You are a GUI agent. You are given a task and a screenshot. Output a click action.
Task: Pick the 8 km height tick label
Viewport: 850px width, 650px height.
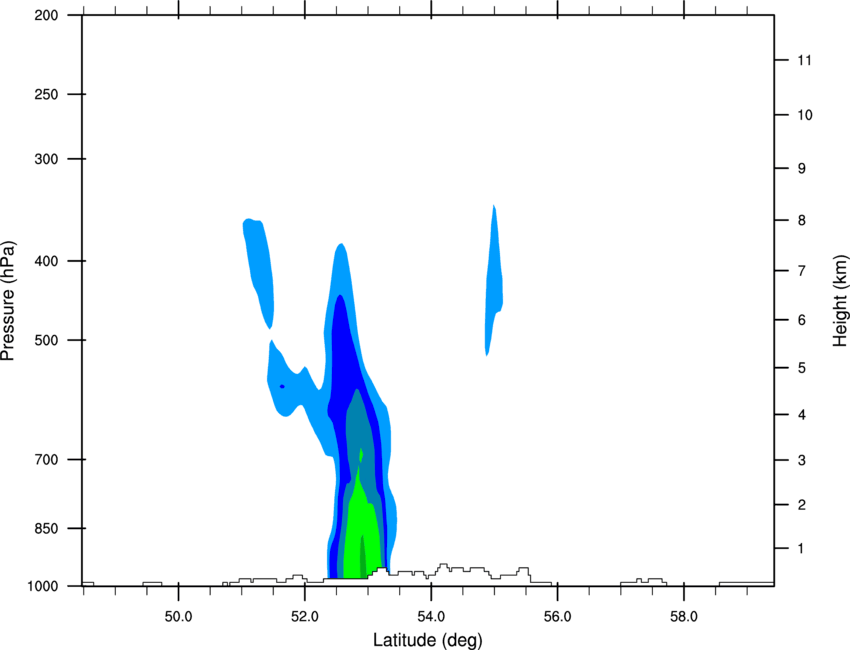(x=801, y=220)
